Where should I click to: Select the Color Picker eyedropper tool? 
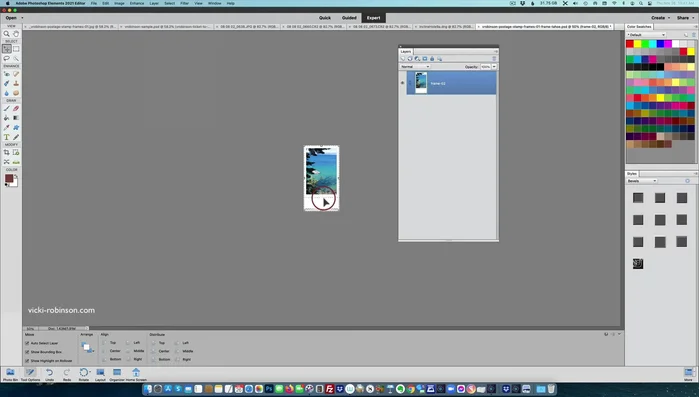pyautogui.click(x=7, y=128)
